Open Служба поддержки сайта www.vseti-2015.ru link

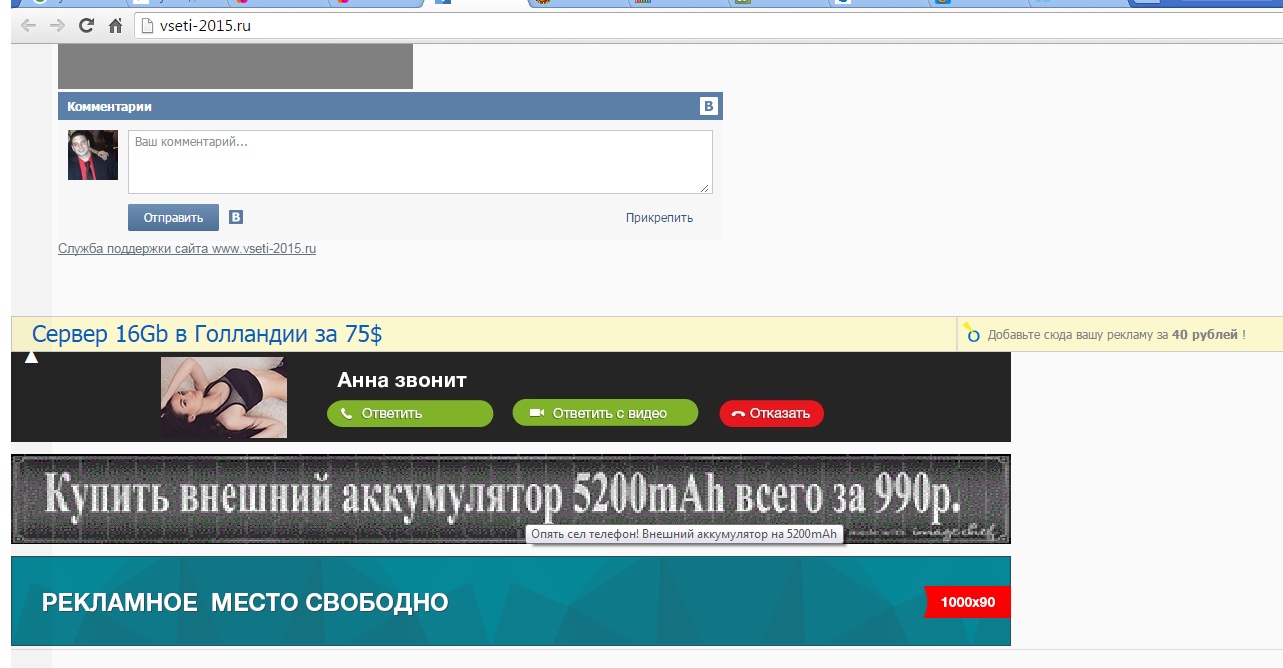(187, 248)
